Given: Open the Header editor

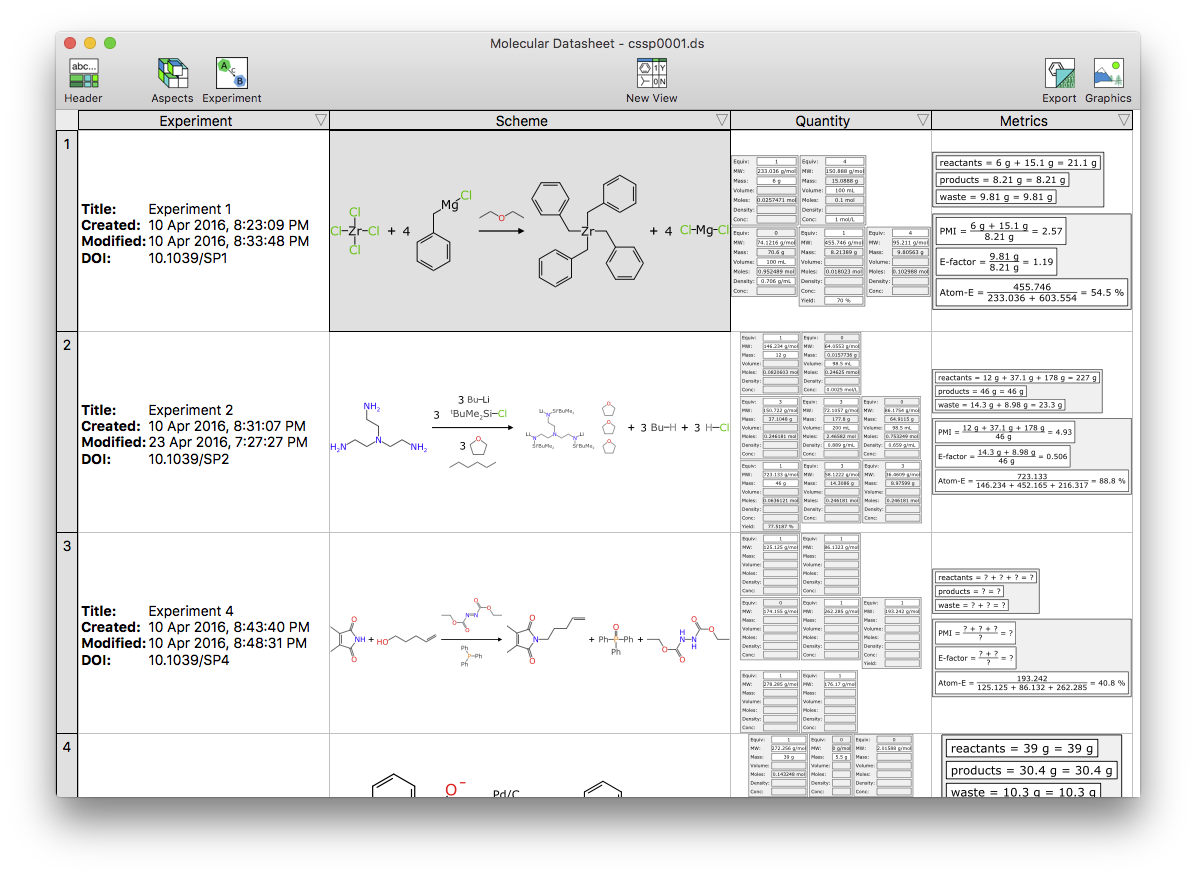Looking at the screenshot, I should point(83,77).
